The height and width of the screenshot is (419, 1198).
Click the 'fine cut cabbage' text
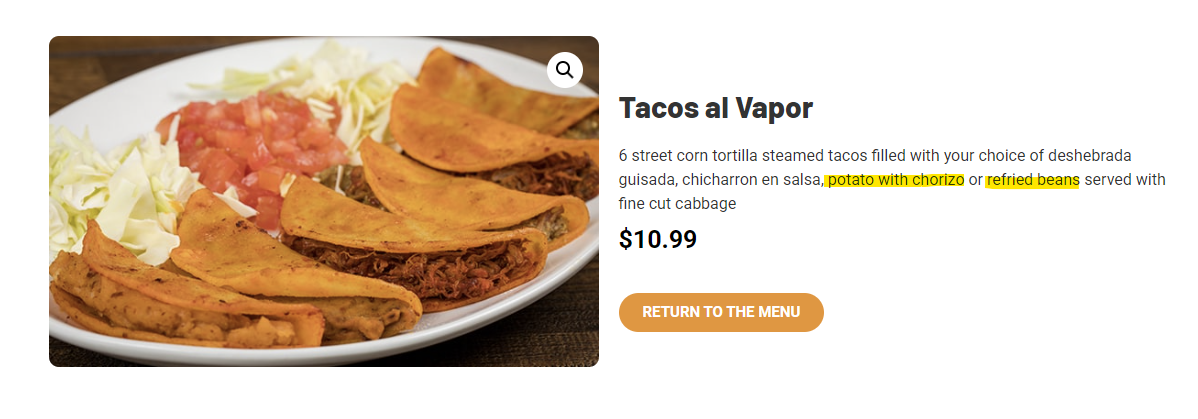click(x=678, y=204)
